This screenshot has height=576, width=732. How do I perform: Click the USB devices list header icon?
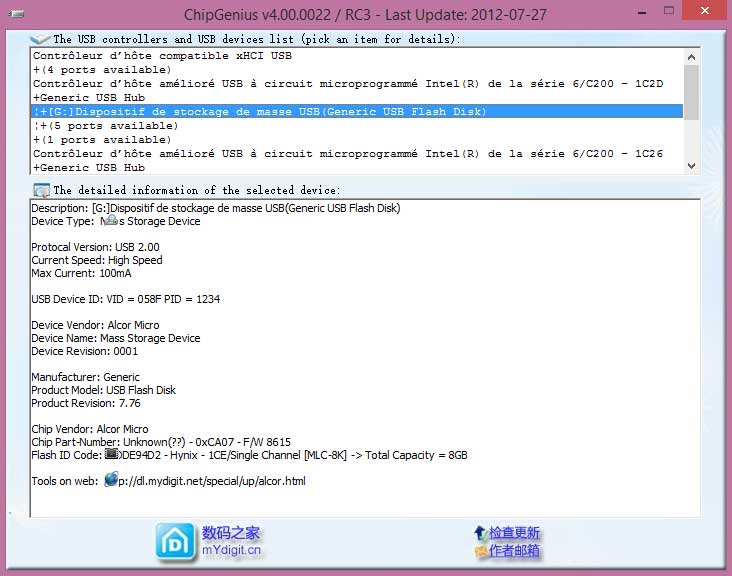(x=40, y=39)
